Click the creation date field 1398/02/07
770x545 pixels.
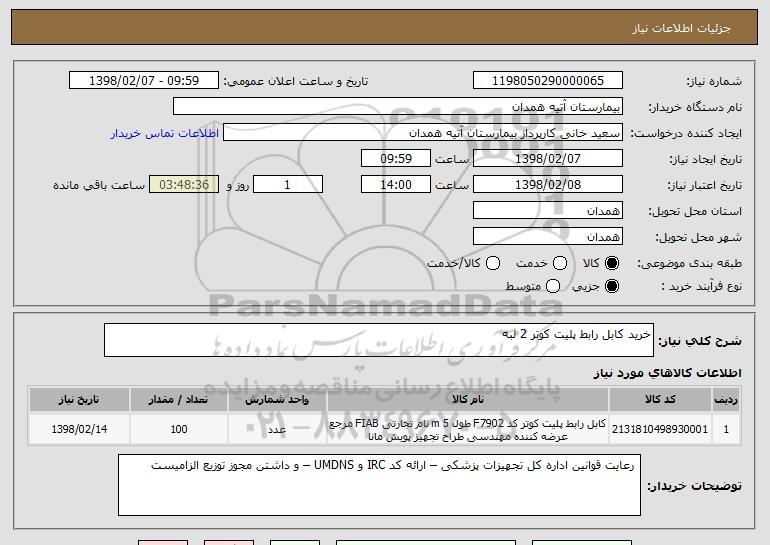pyautogui.click(x=548, y=159)
